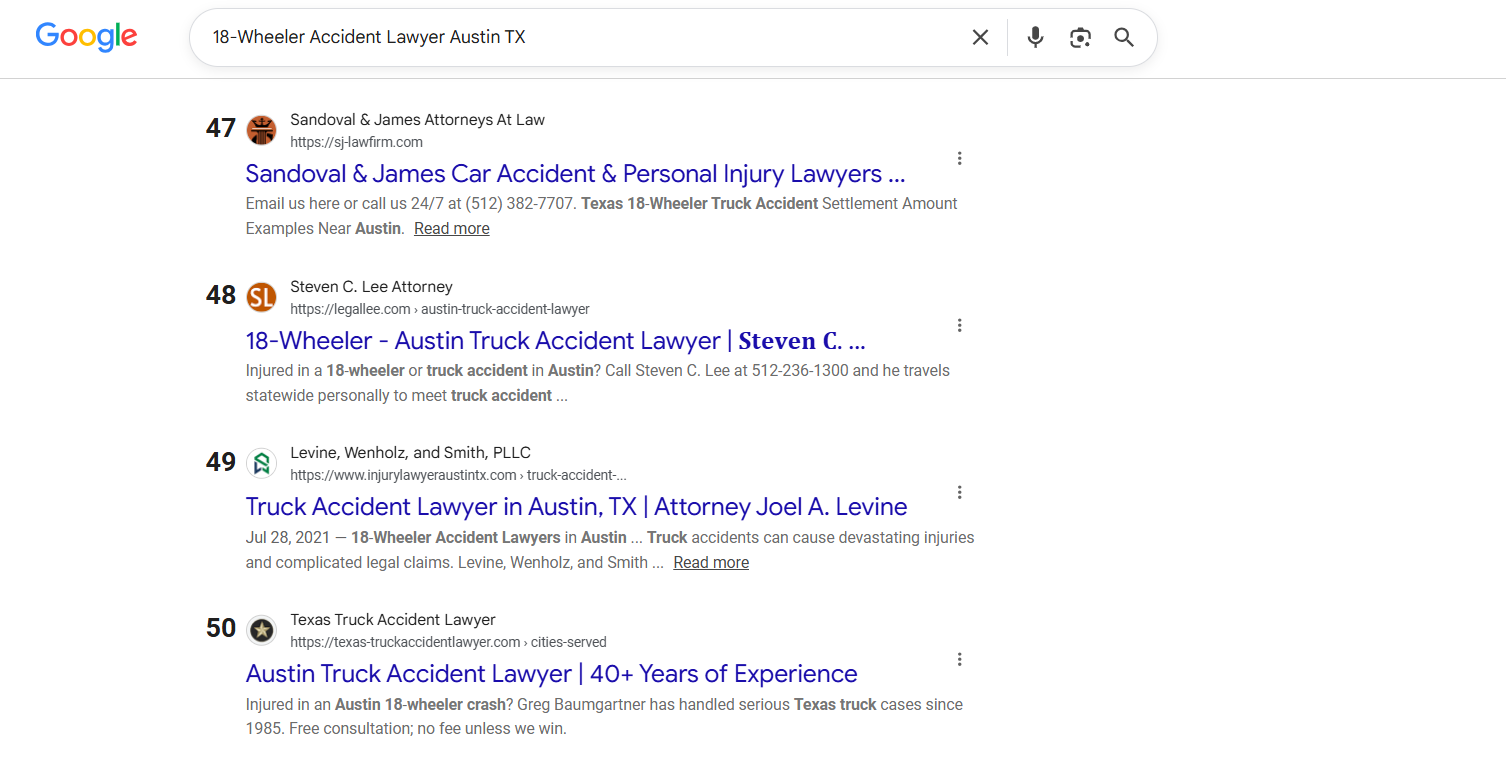
Task: Click the Google logo
Action: pyautogui.click(x=86, y=37)
